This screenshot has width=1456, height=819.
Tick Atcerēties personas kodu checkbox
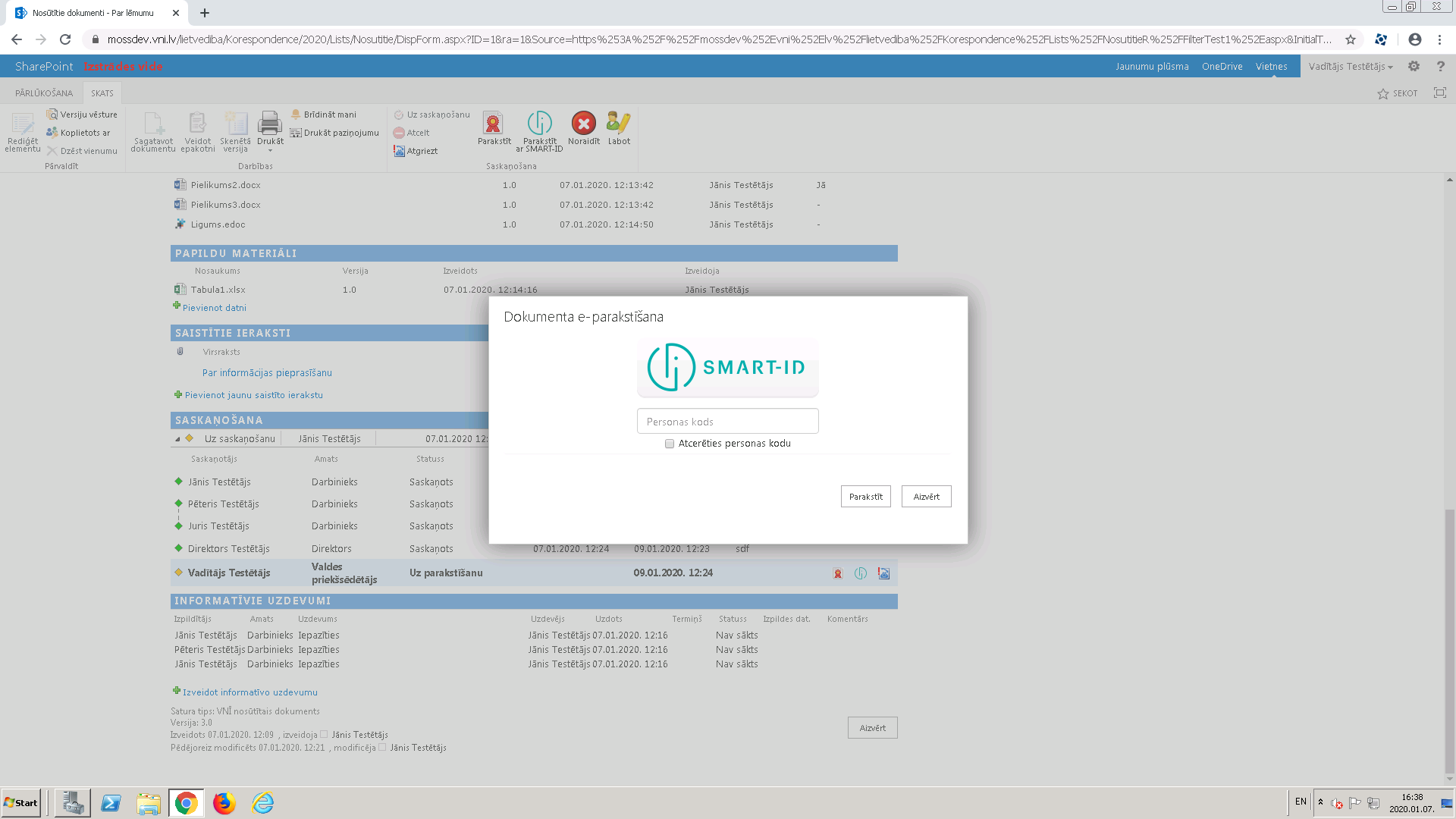tap(670, 444)
